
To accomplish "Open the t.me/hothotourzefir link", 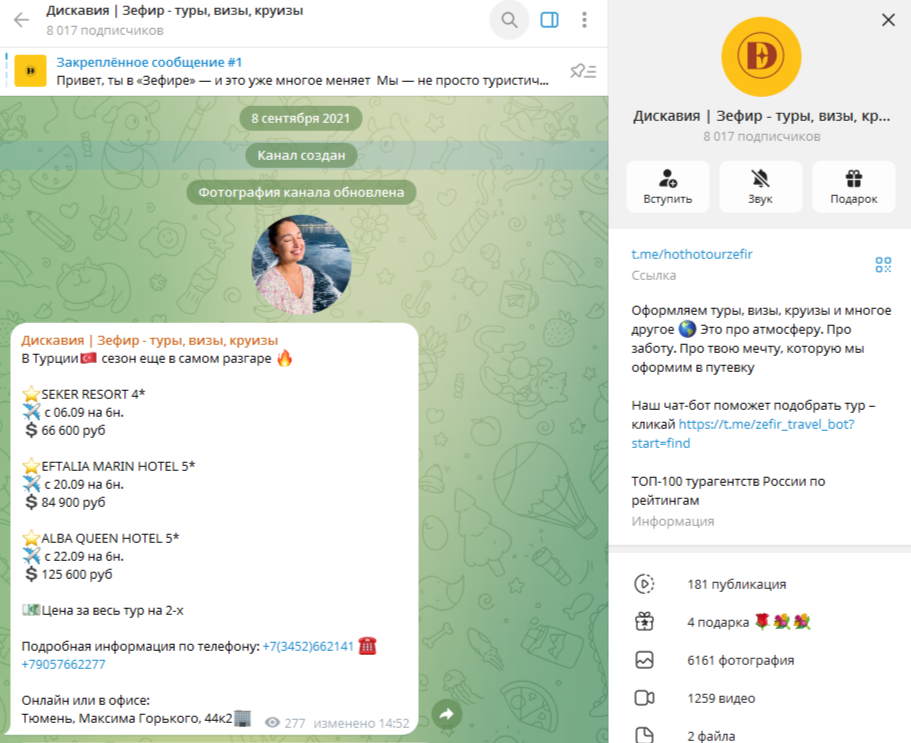I will tap(691, 254).
